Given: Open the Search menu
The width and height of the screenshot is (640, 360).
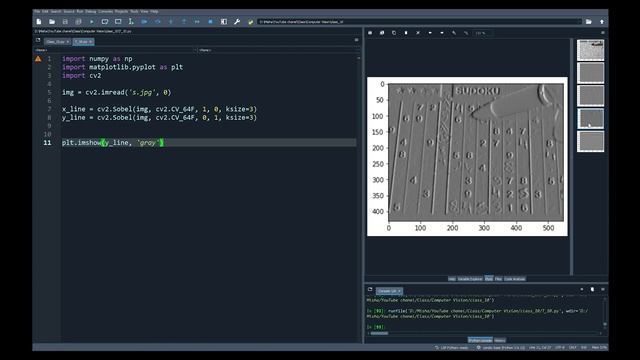Looking at the screenshot, I should (56, 11).
